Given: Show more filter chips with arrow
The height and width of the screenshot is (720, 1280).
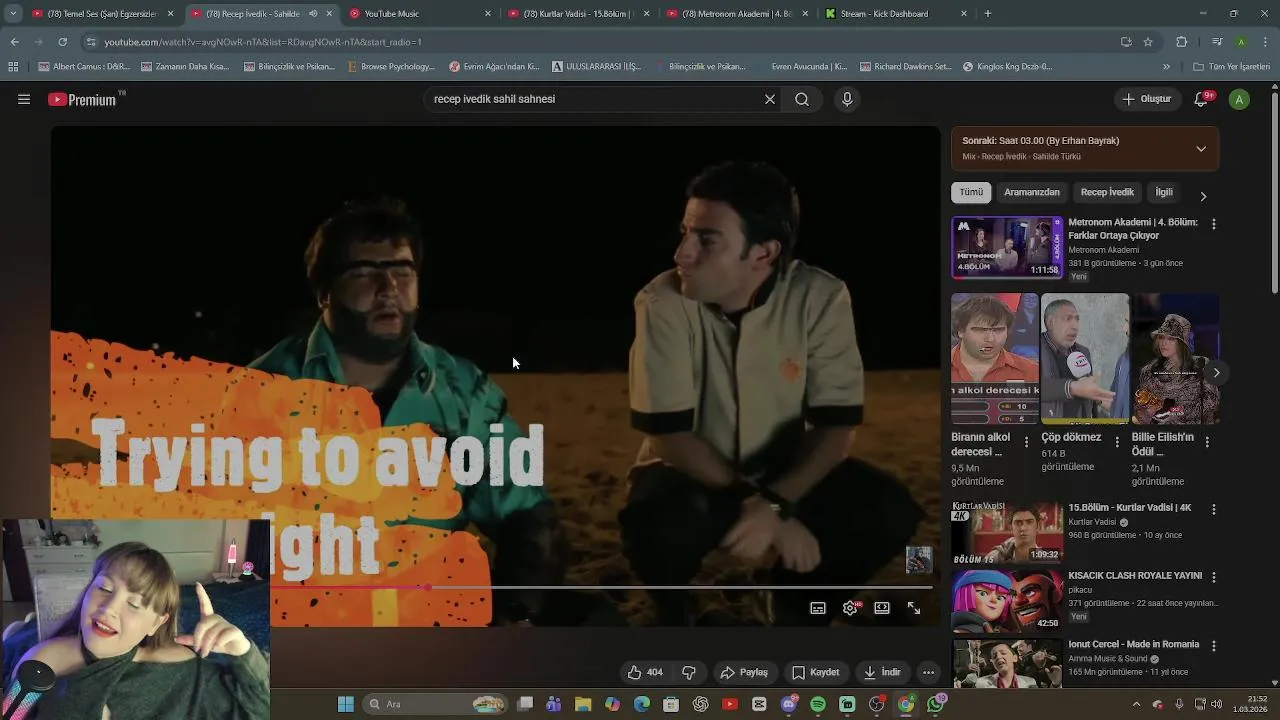Looking at the screenshot, I should tap(1203, 196).
